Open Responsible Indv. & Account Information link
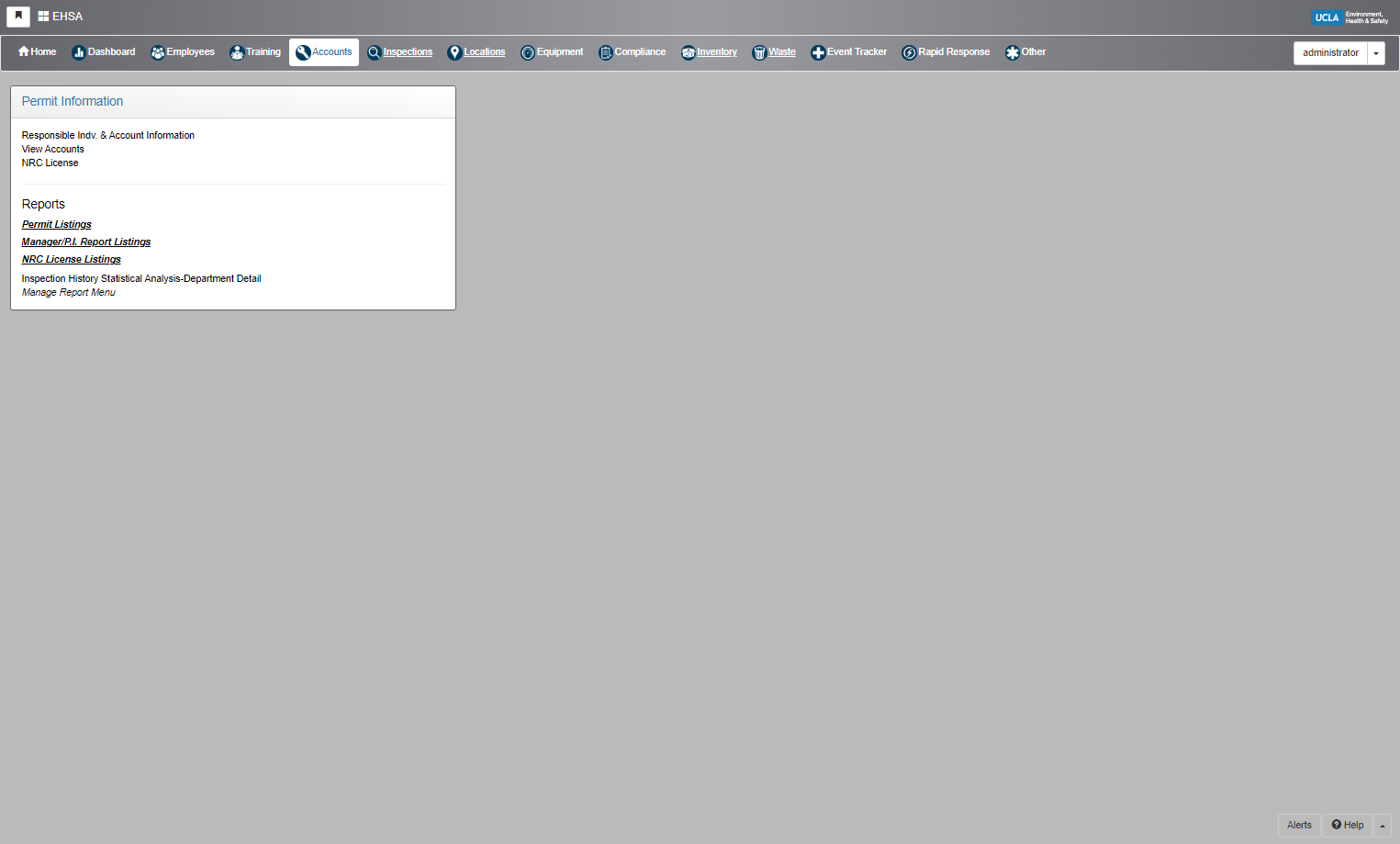 pyautogui.click(x=108, y=135)
